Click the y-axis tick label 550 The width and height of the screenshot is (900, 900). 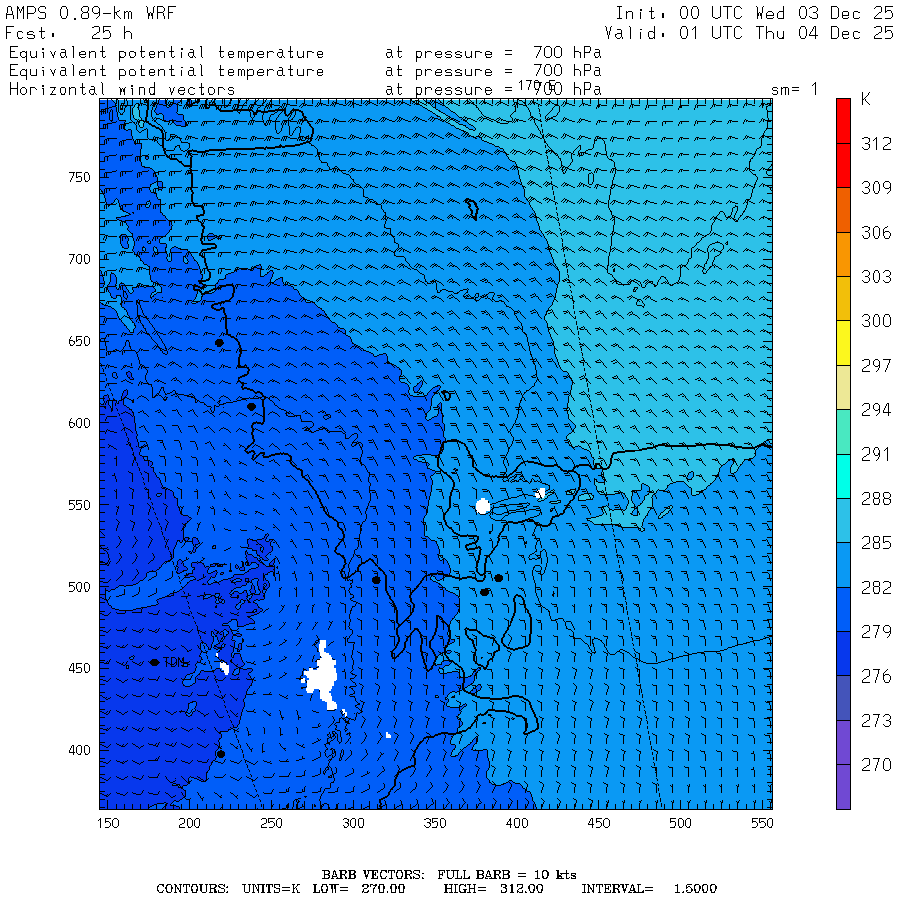coord(79,505)
